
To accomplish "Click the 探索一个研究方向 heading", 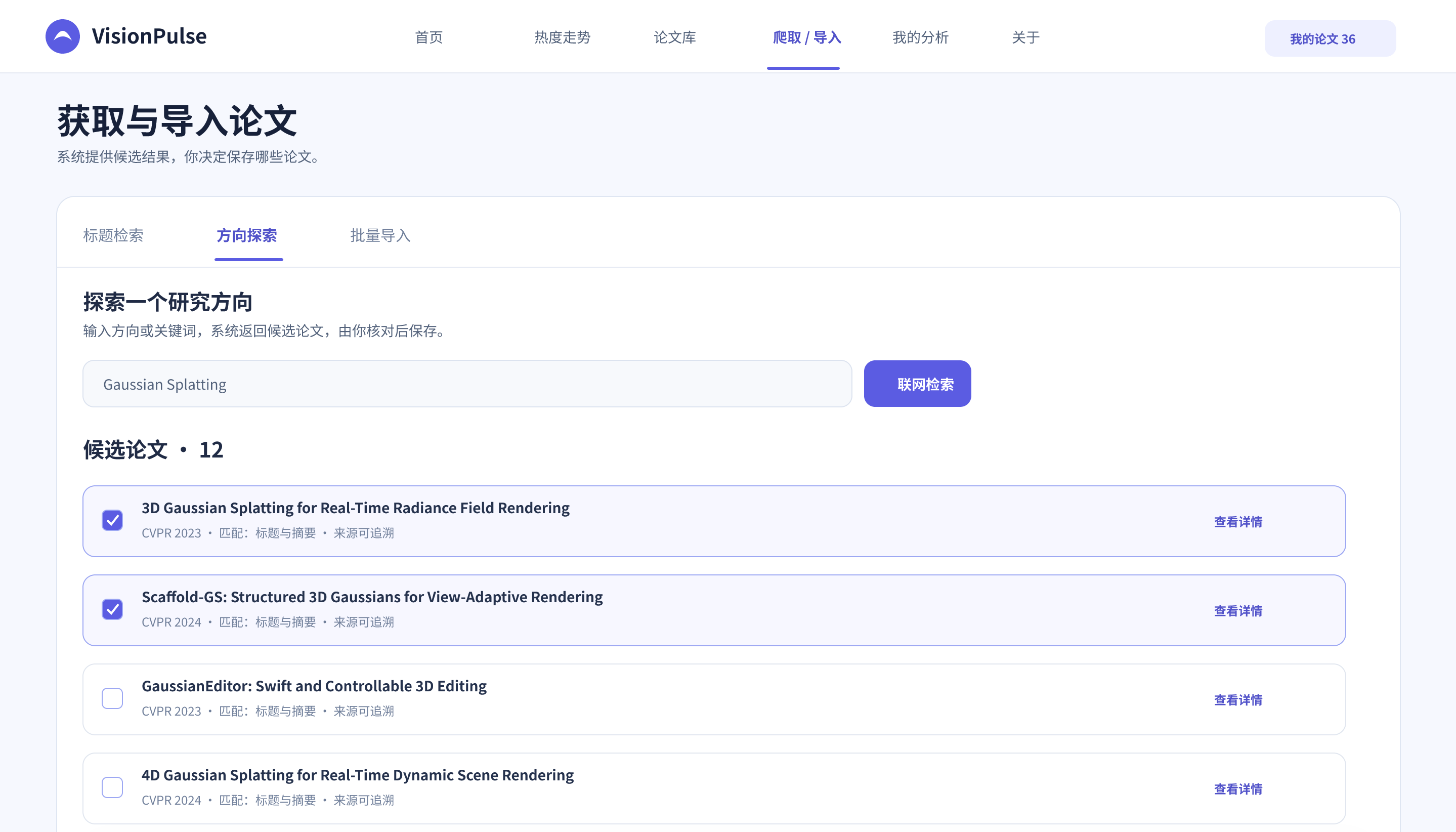I will tap(168, 302).
